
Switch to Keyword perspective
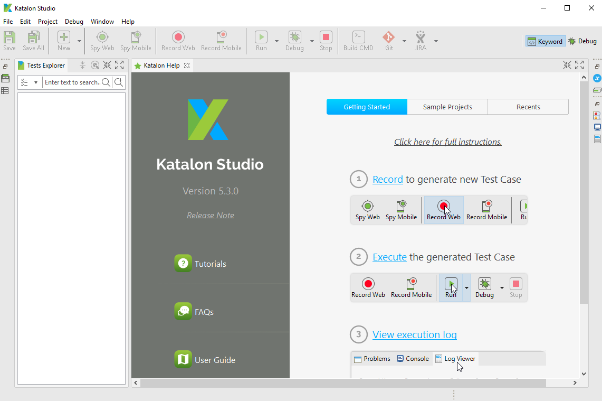pyautogui.click(x=545, y=41)
